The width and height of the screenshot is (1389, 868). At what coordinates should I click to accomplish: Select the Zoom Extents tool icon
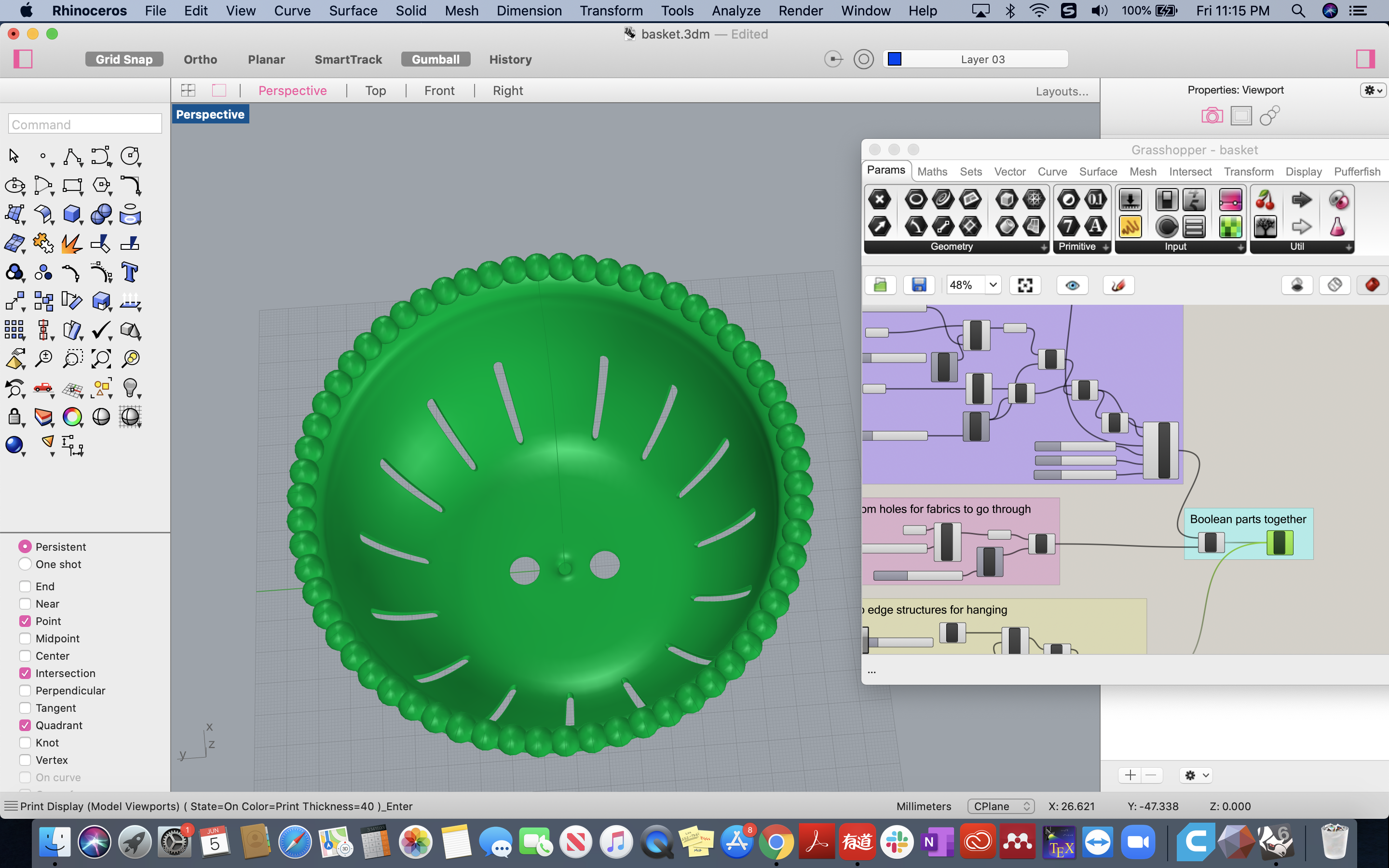[101, 359]
